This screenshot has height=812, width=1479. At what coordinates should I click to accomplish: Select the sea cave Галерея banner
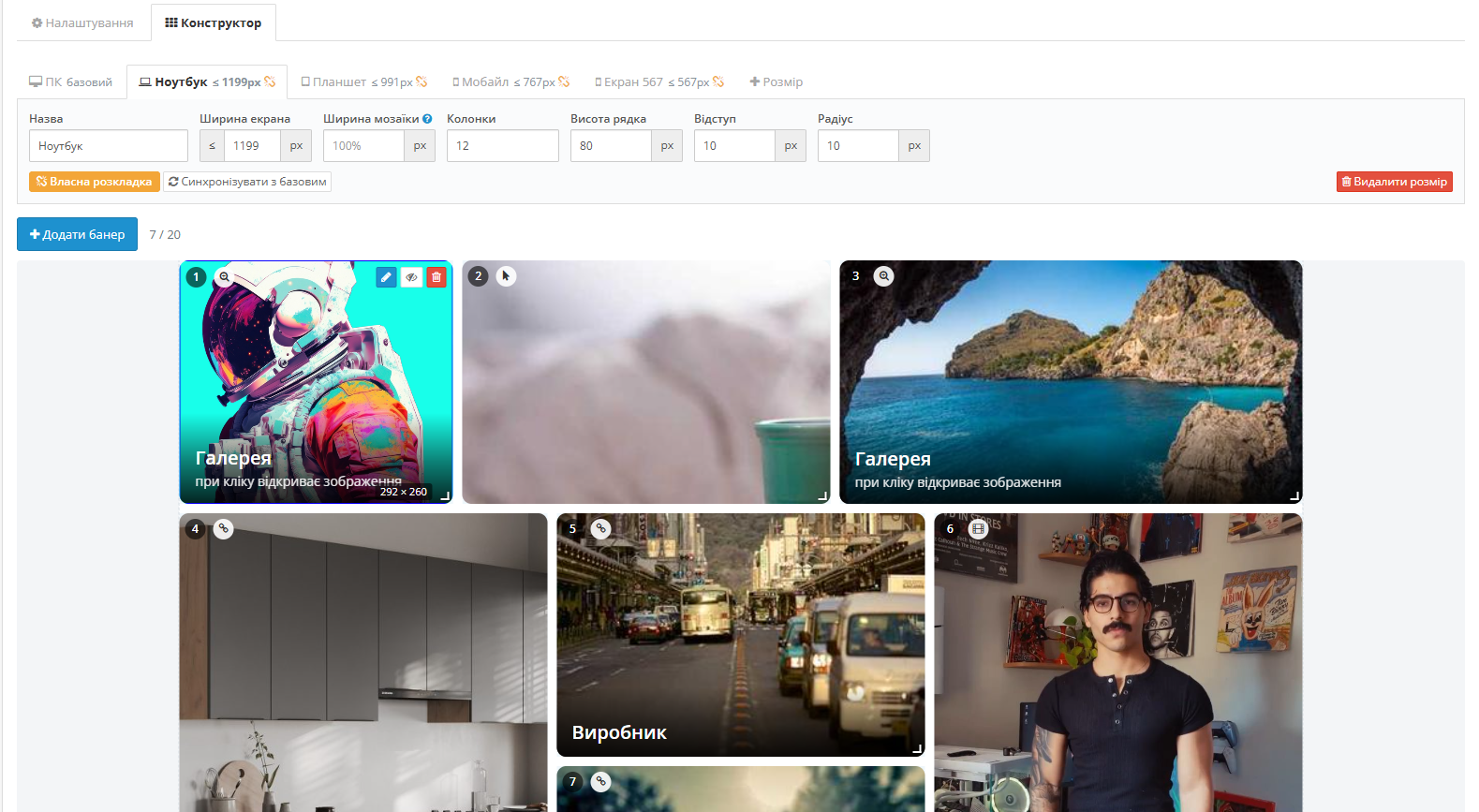point(1071,382)
